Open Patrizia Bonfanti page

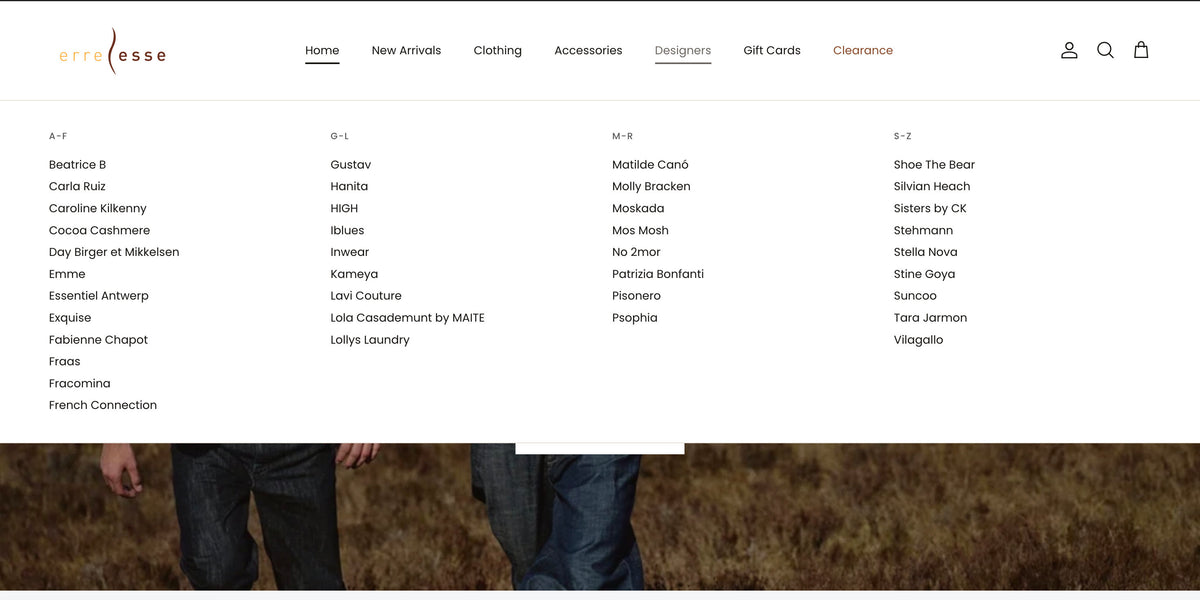(658, 274)
